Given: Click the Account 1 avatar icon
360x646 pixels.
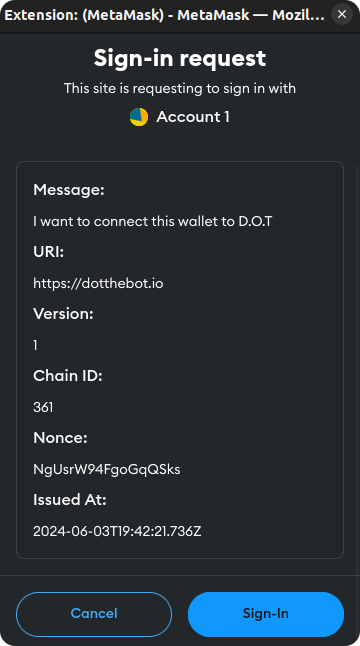Looking at the screenshot, I should click(x=139, y=117).
